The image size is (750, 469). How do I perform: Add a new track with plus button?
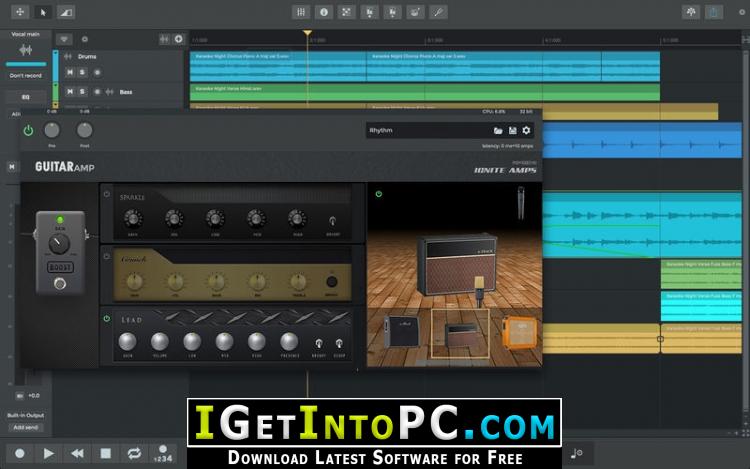point(178,39)
